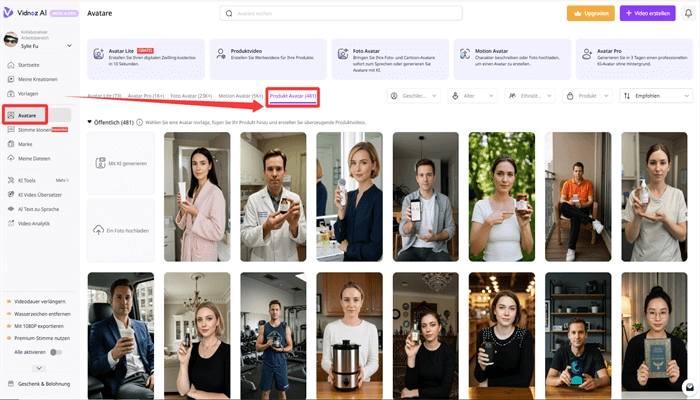Click the Mit KI generieren tile
Viewport: 700px width, 400px height.
[x=121, y=163]
